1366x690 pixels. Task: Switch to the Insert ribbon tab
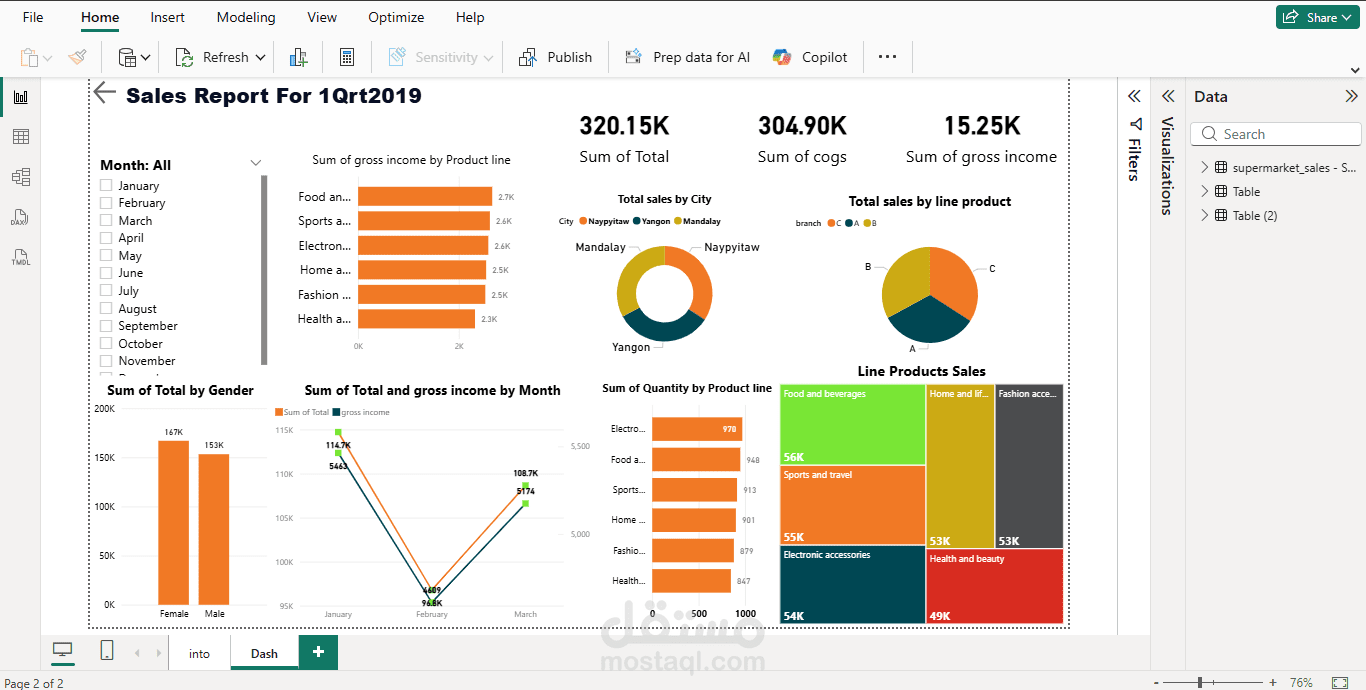(167, 17)
